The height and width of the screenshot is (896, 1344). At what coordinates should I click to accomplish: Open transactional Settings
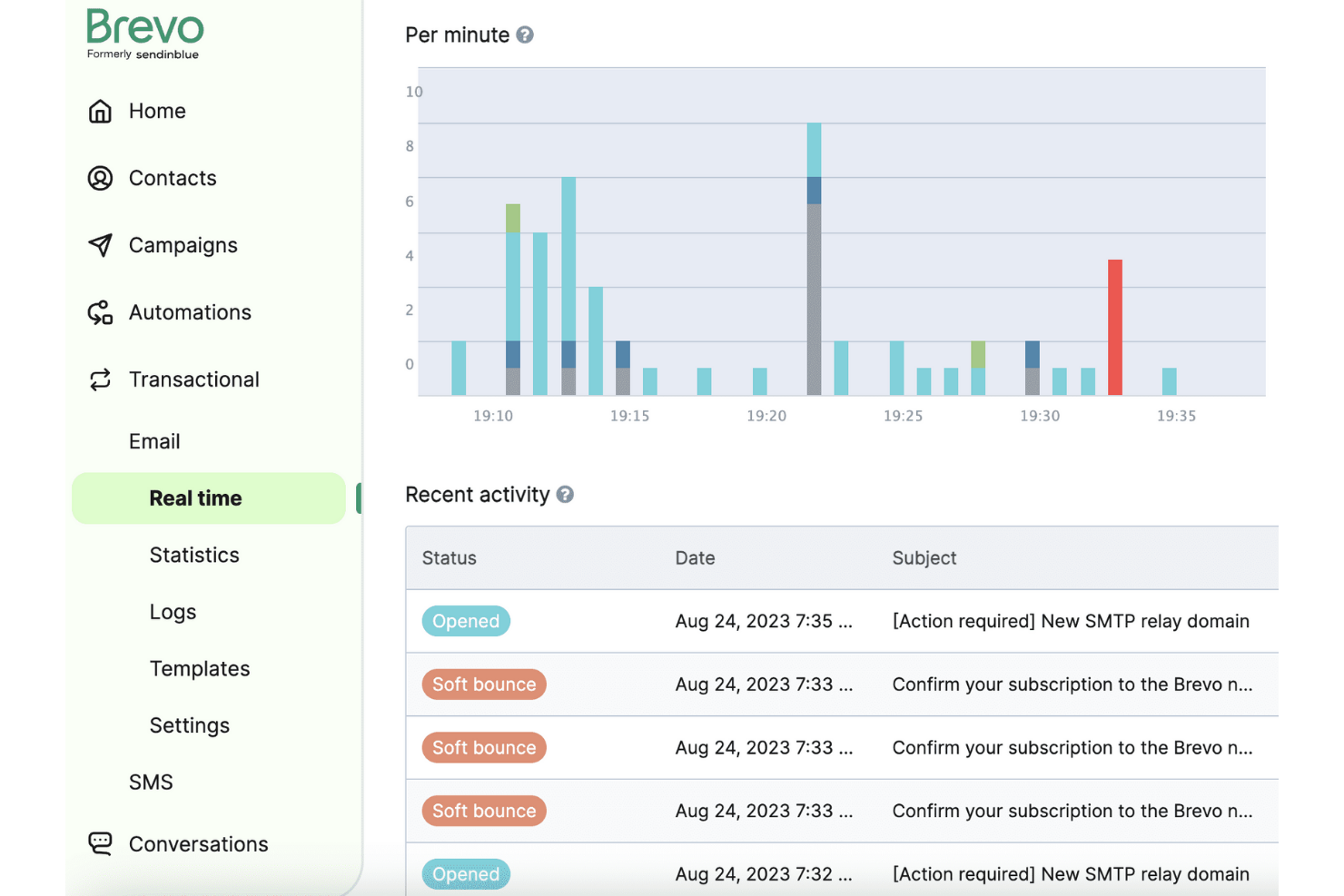point(189,725)
